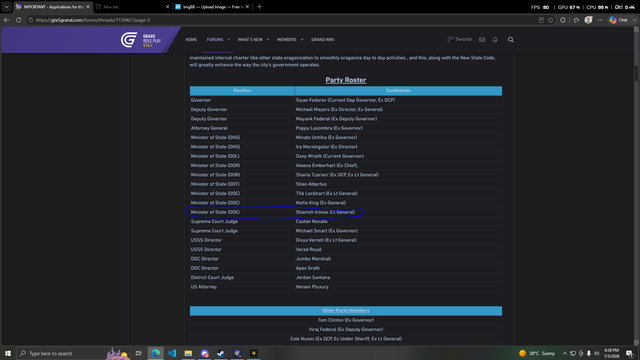This screenshot has height=360, width=640.
Task: Open the inbox envelope icon
Action: (x=482, y=40)
